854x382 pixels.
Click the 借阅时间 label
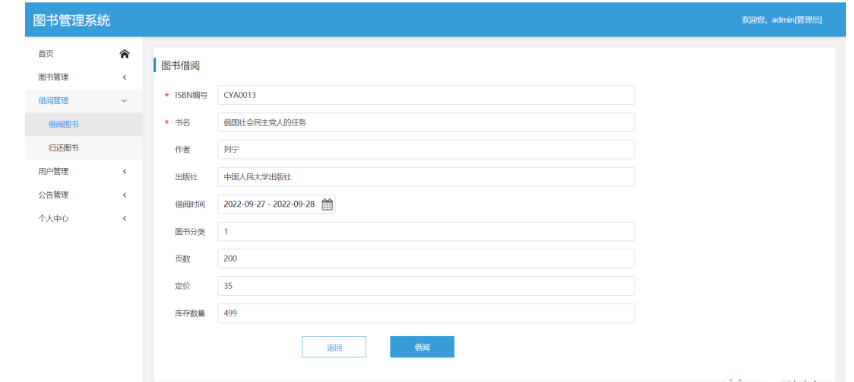[190, 205]
